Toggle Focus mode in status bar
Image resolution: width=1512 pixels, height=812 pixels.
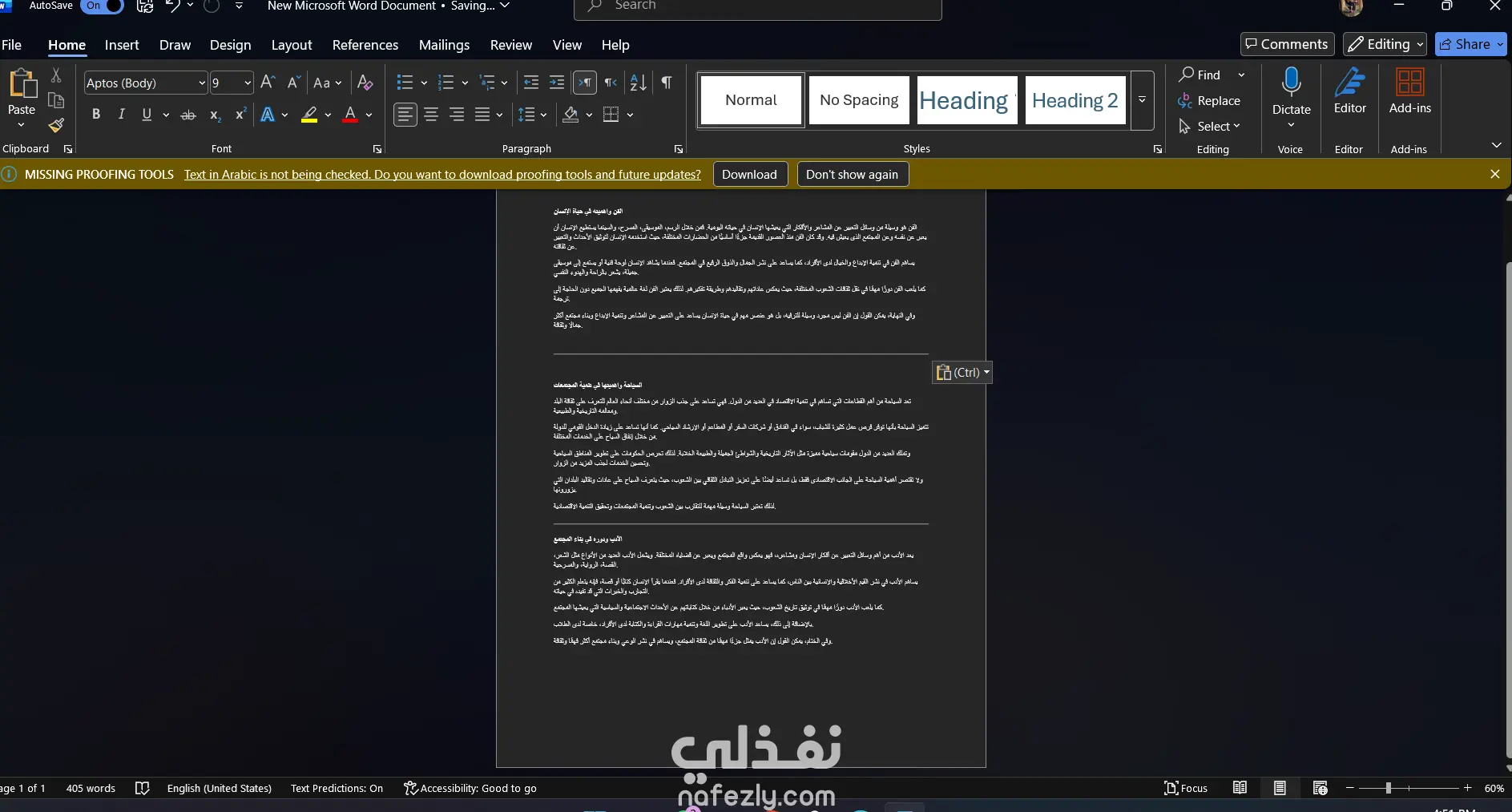(1185, 788)
